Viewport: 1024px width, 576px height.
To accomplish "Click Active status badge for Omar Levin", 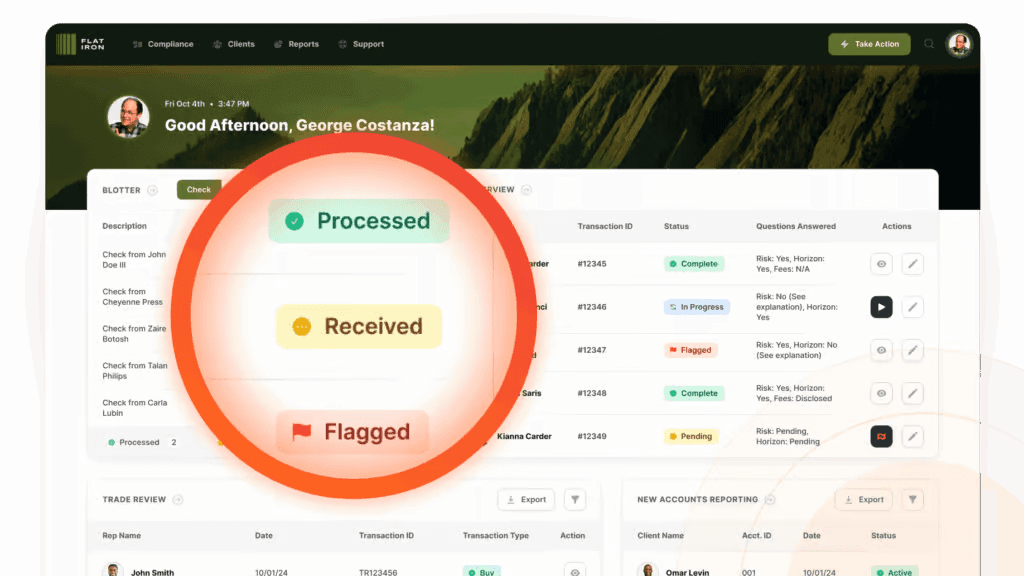I will point(895,571).
